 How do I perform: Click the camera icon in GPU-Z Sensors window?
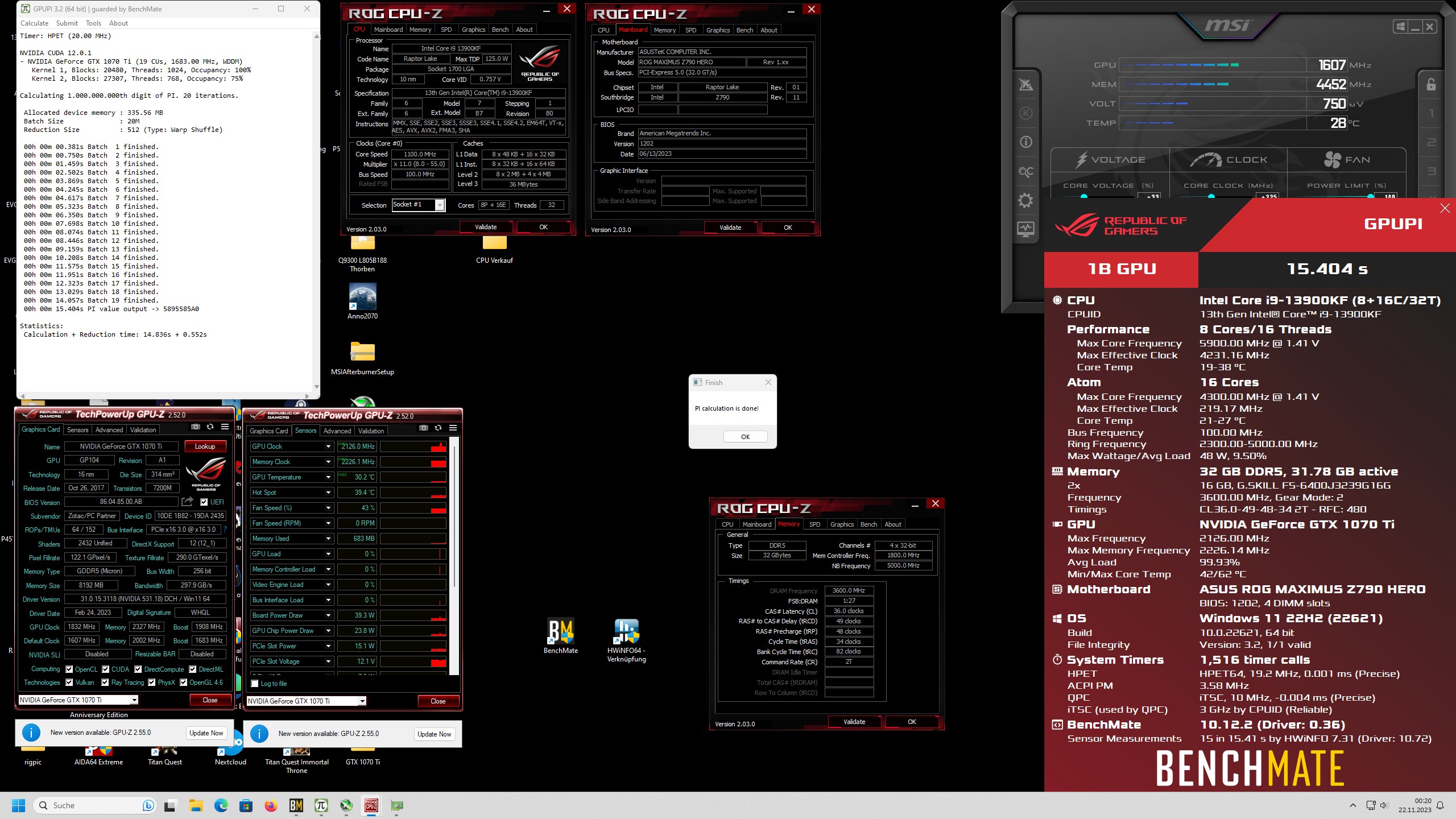tap(423, 428)
